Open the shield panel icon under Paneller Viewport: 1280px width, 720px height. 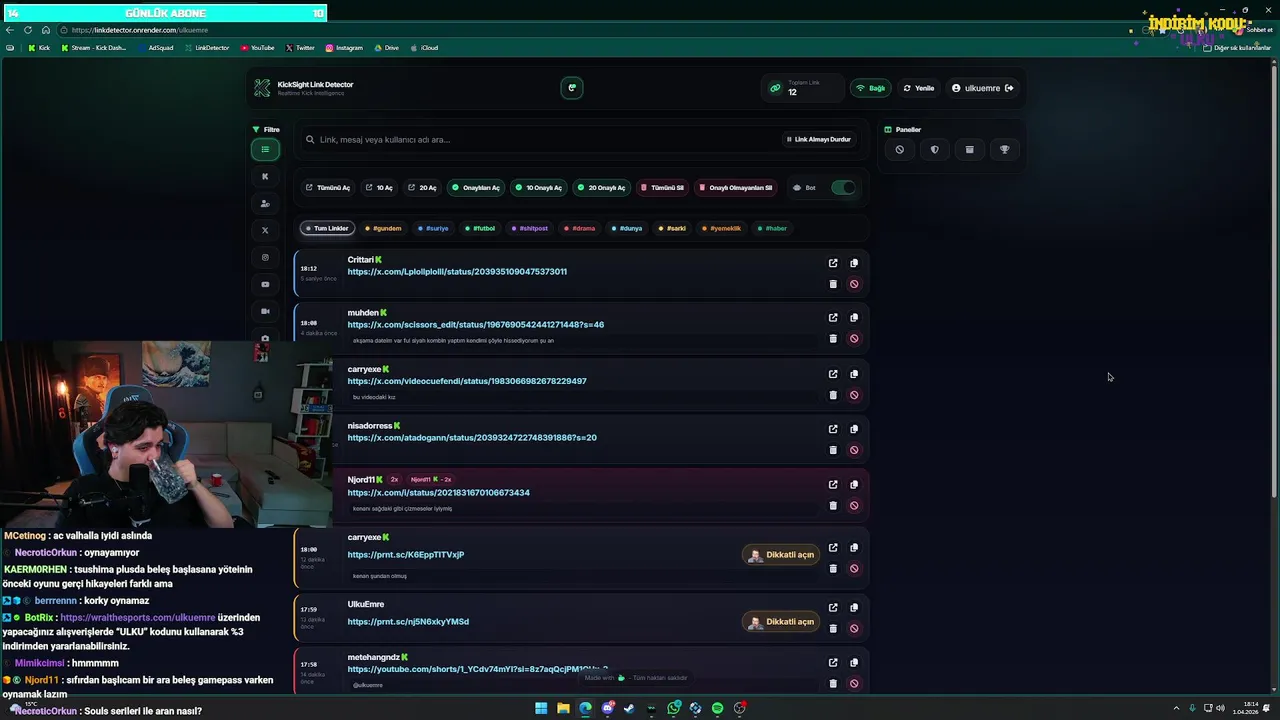coord(934,150)
